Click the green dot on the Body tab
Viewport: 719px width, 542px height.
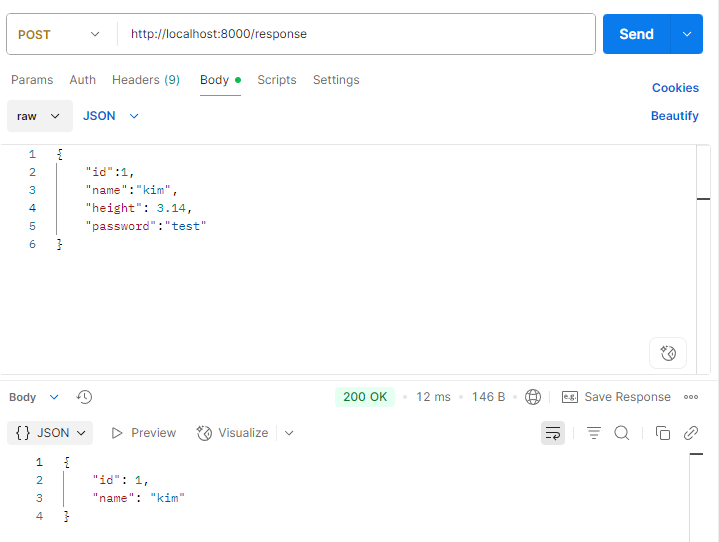[238, 80]
